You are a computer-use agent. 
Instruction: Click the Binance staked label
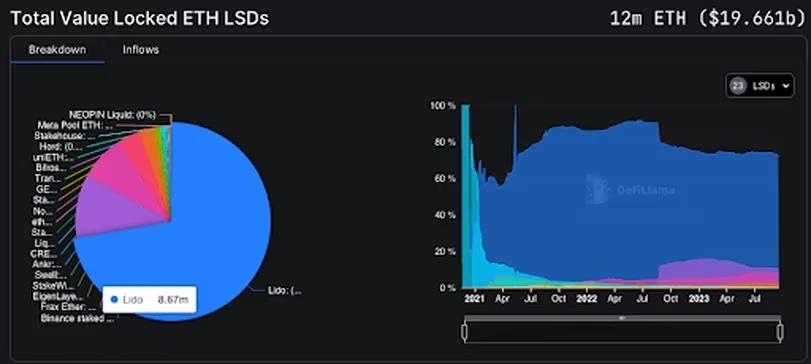click(78, 318)
